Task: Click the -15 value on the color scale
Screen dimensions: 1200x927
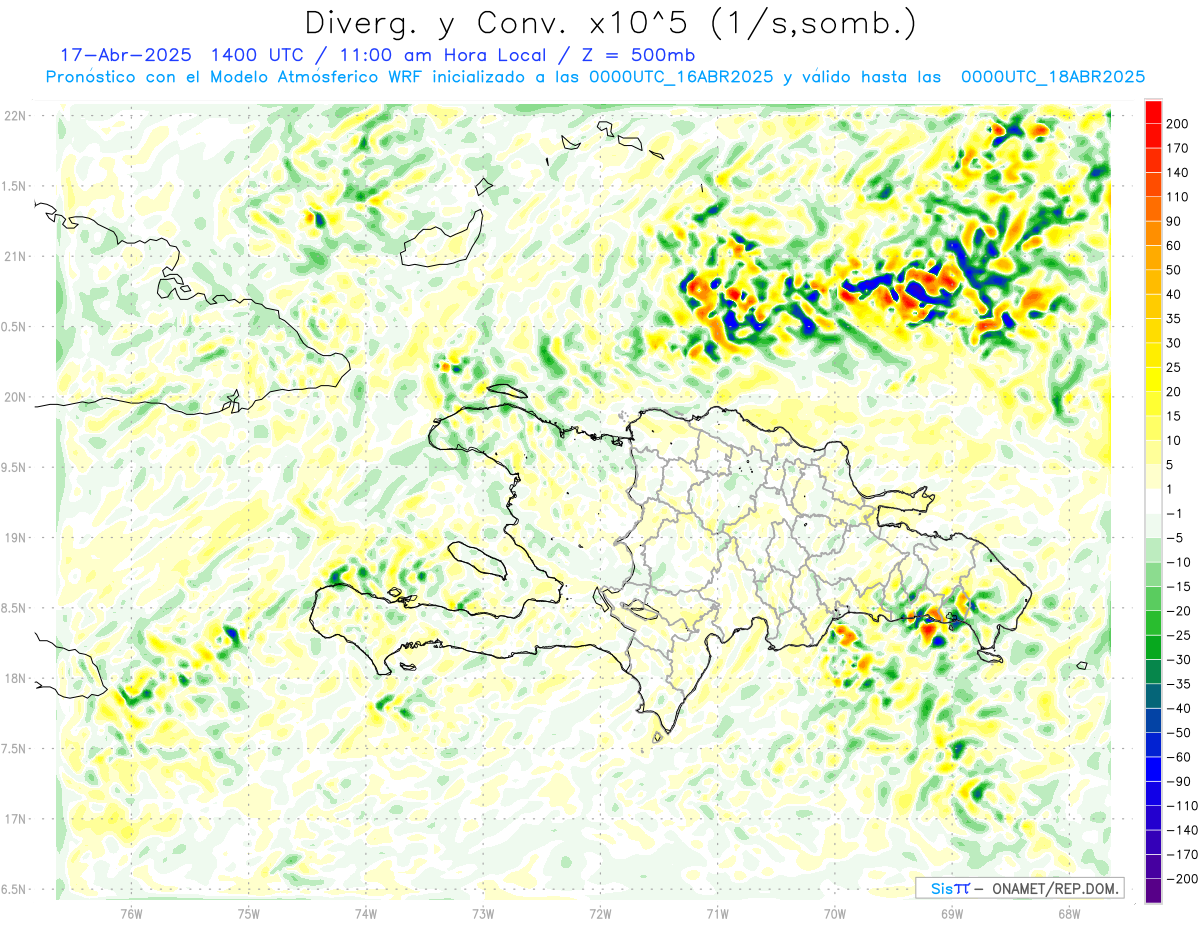Action: (x=1176, y=587)
